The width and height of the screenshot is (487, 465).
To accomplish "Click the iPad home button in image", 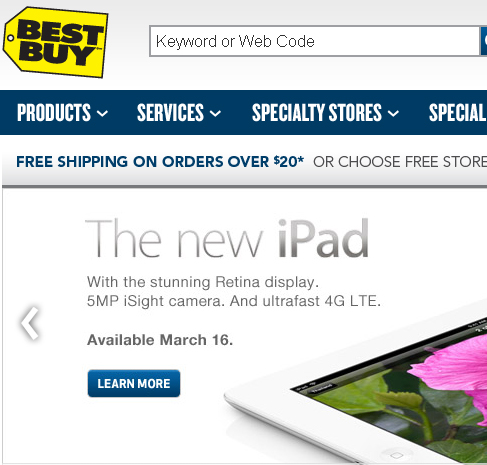I will pos(396,455).
